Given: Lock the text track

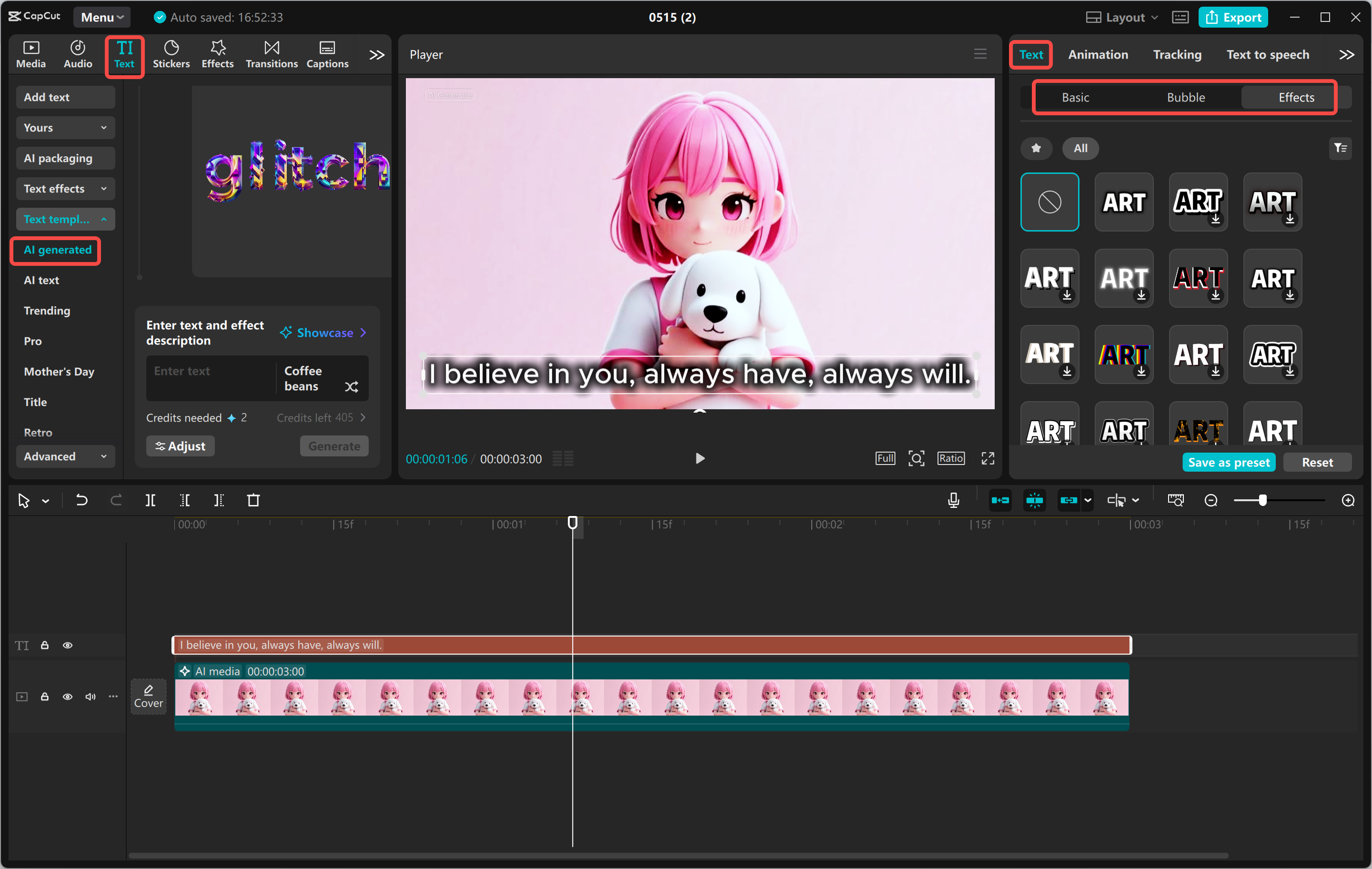Looking at the screenshot, I should tap(44, 645).
